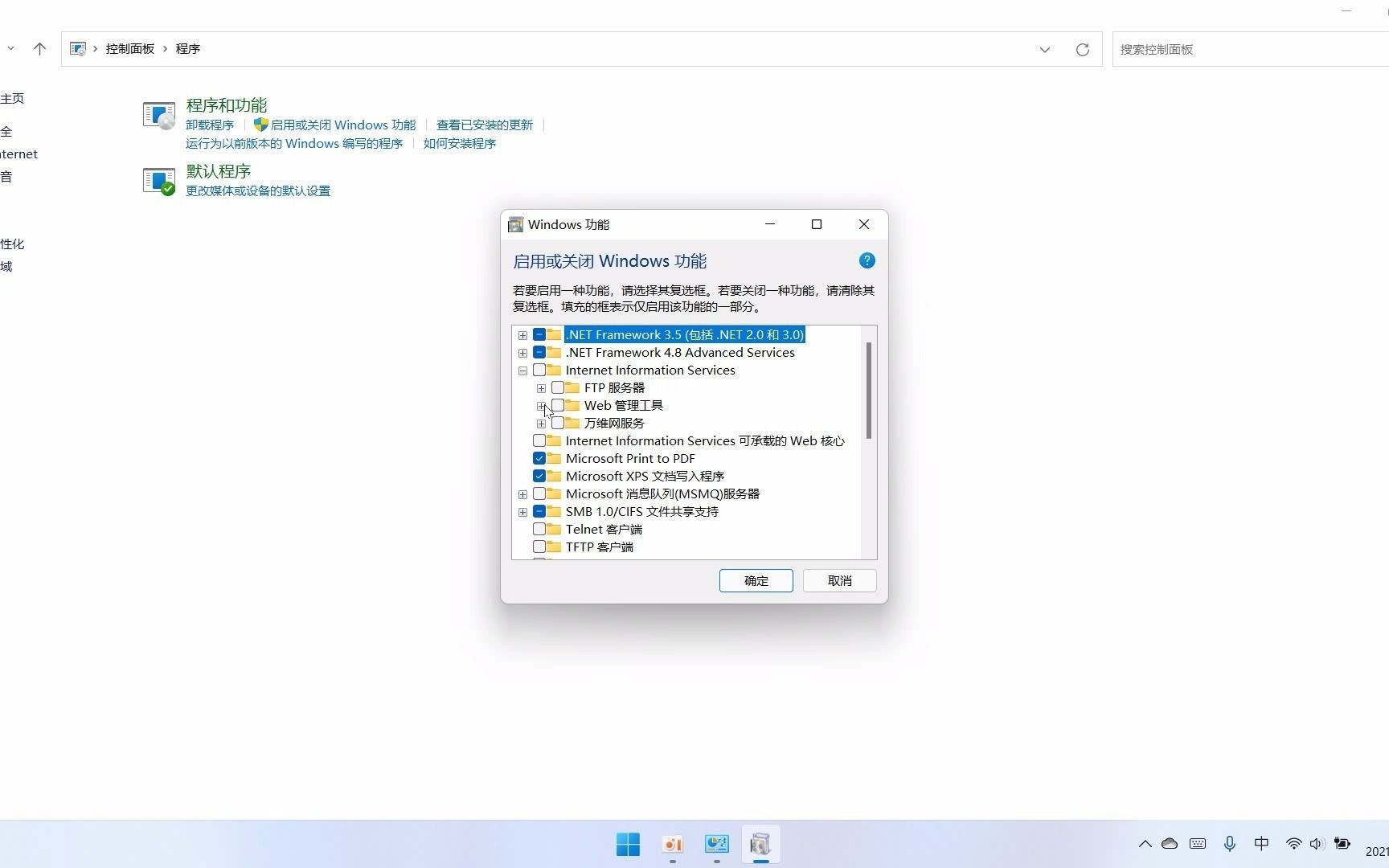This screenshot has width=1389, height=868.
Task: Show hidden system tray icons
Action: click(x=1145, y=844)
